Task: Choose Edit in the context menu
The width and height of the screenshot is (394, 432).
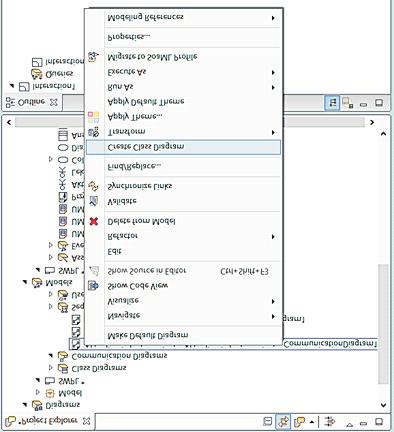Action: 183,251
